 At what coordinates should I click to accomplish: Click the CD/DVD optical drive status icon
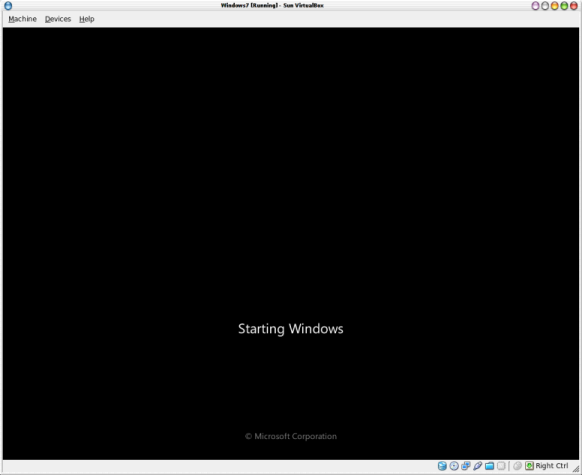454,466
